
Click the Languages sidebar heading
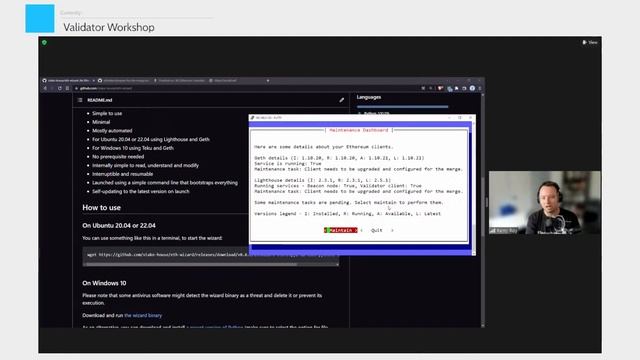click(369, 97)
